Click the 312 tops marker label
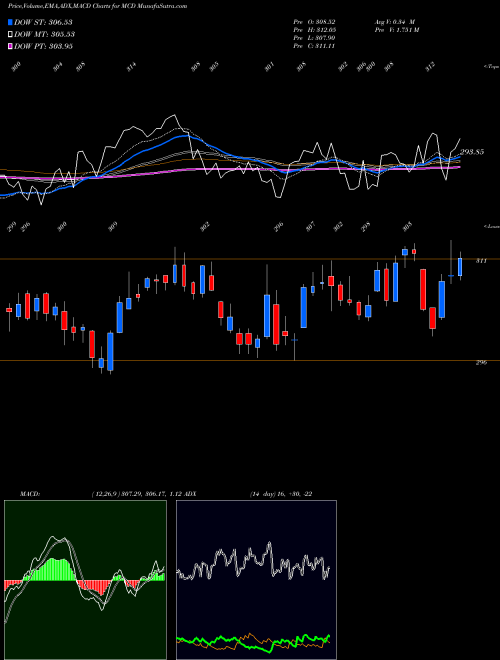The image size is (500, 660). pos(430,67)
